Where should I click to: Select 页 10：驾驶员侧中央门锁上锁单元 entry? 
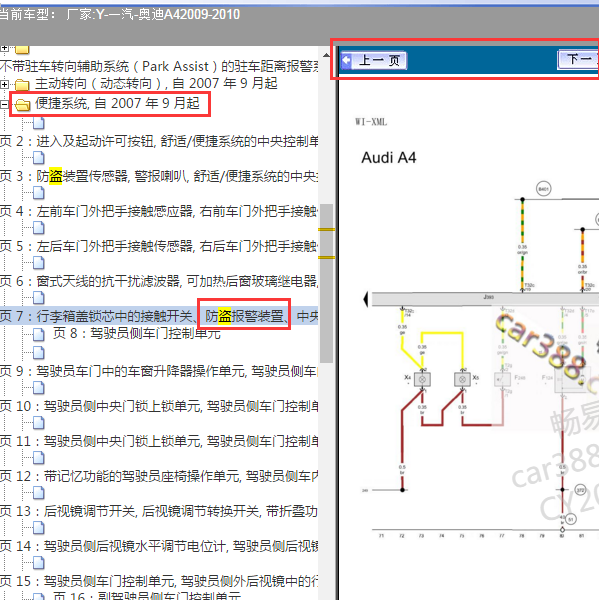coord(159,406)
